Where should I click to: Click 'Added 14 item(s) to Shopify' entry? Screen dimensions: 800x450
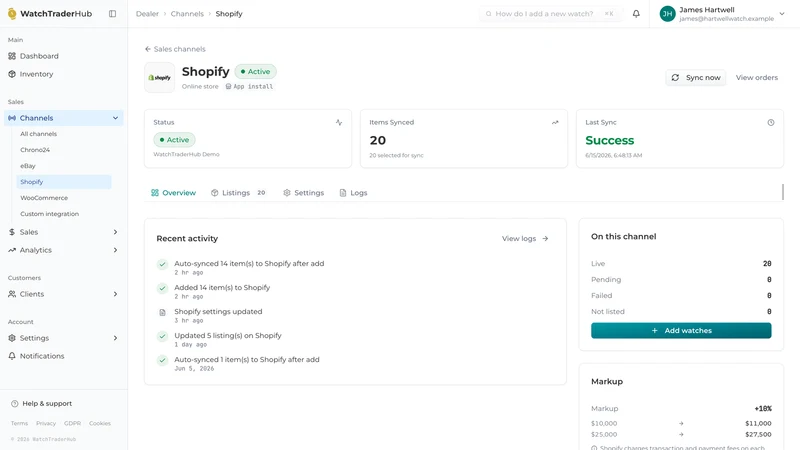pyautogui.click(x=222, y=288)
